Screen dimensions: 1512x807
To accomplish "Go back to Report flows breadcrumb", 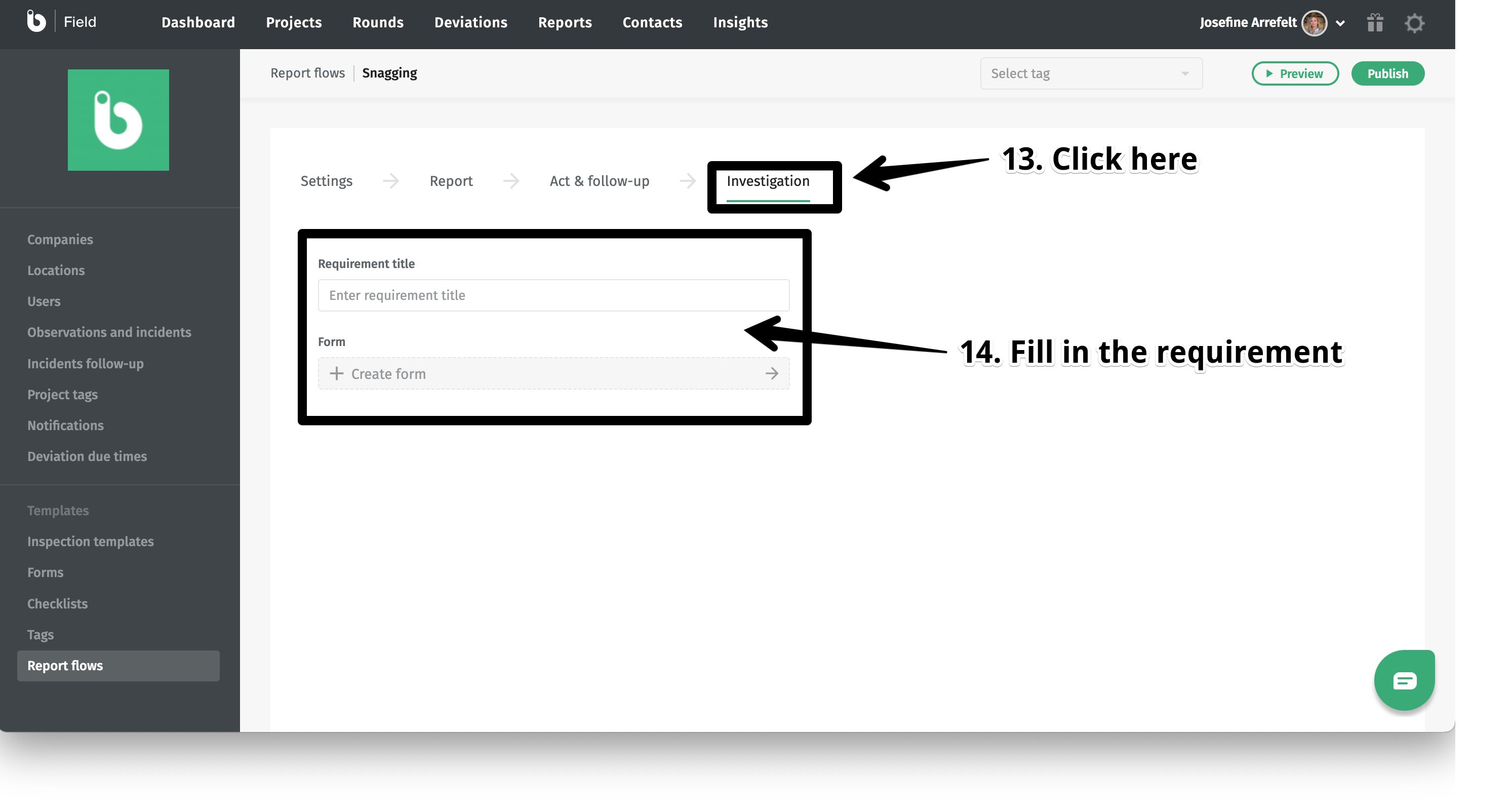I will [307, 73].
